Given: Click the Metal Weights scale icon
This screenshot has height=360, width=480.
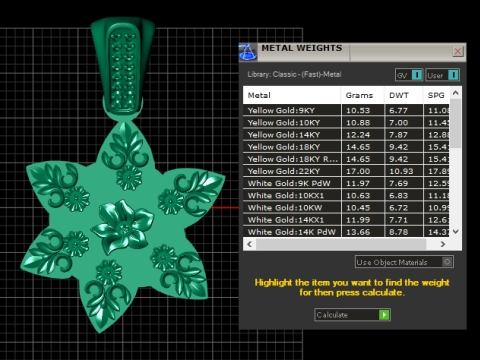Looking at the screenshot, I should (x=248, y=52).
